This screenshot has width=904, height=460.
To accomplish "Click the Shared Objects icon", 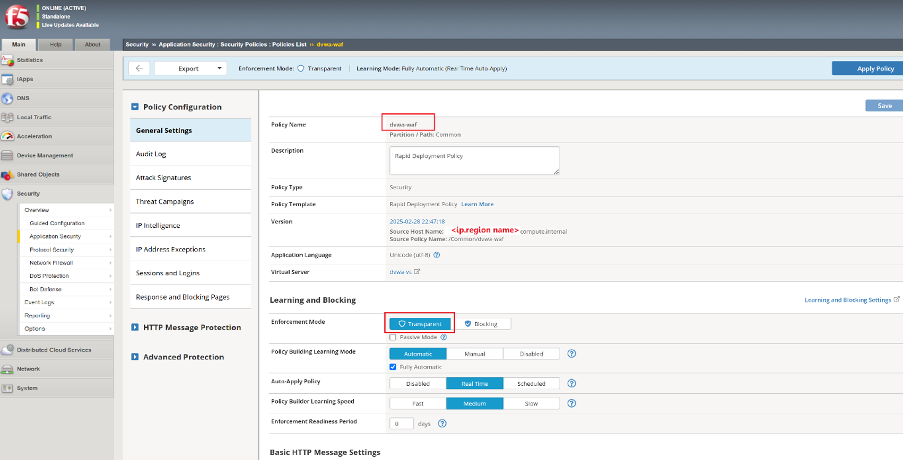I will [x=8, y=174].
